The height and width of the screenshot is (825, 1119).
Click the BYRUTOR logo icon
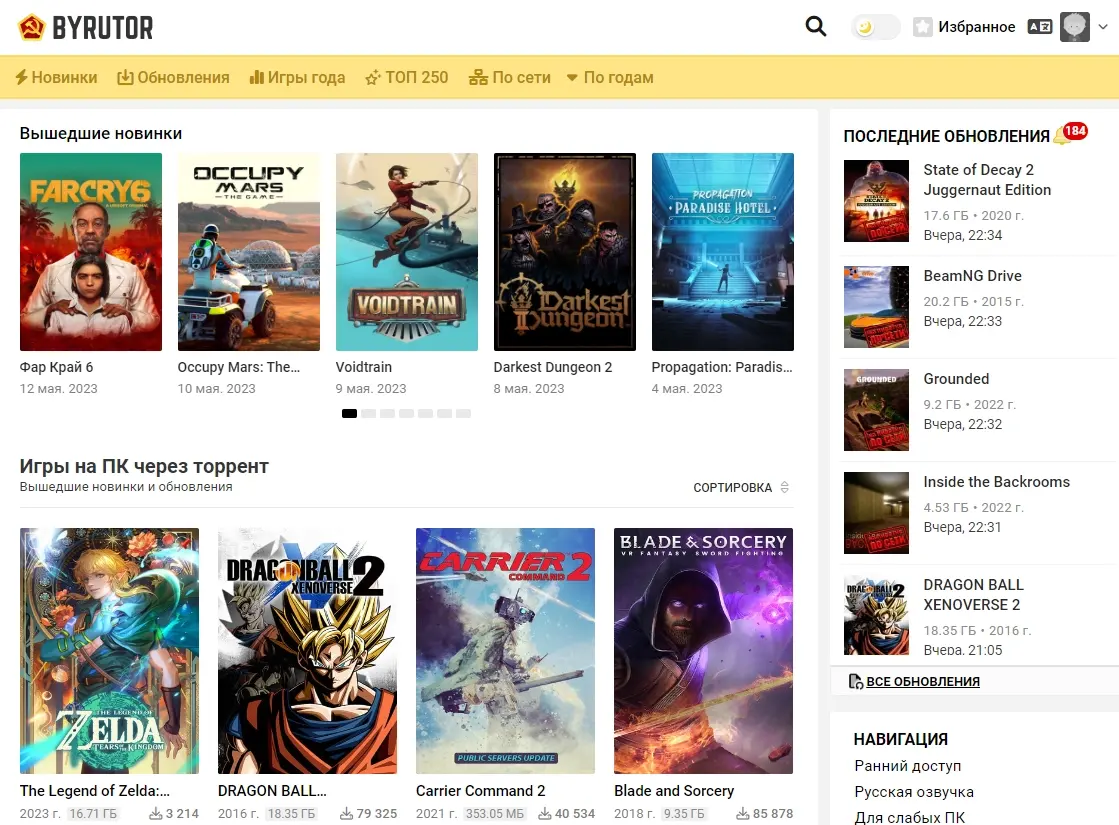32,27
